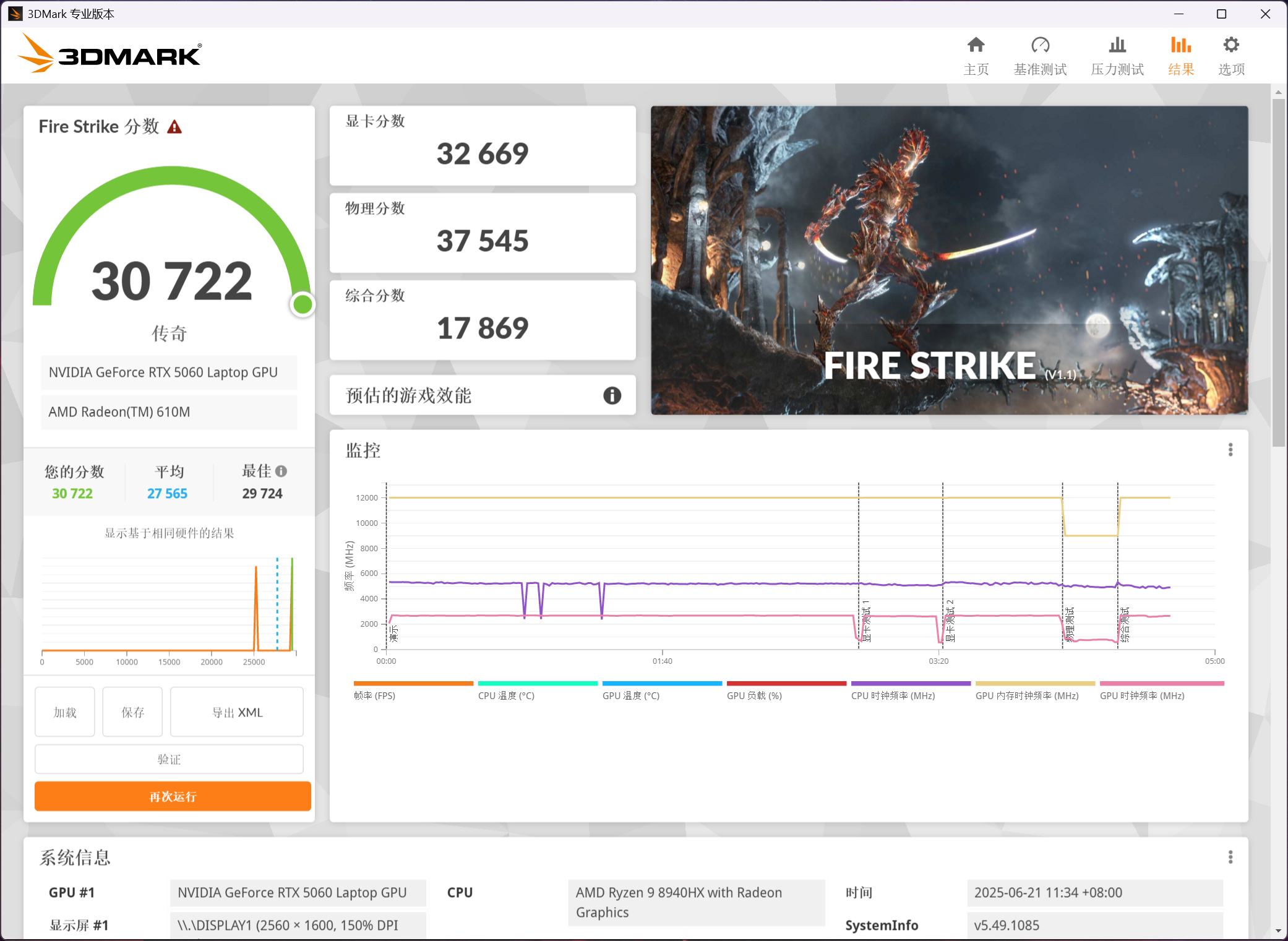The image size is (1288, 941).
Task: Click the 保存 save button
Action: (132, 712)
